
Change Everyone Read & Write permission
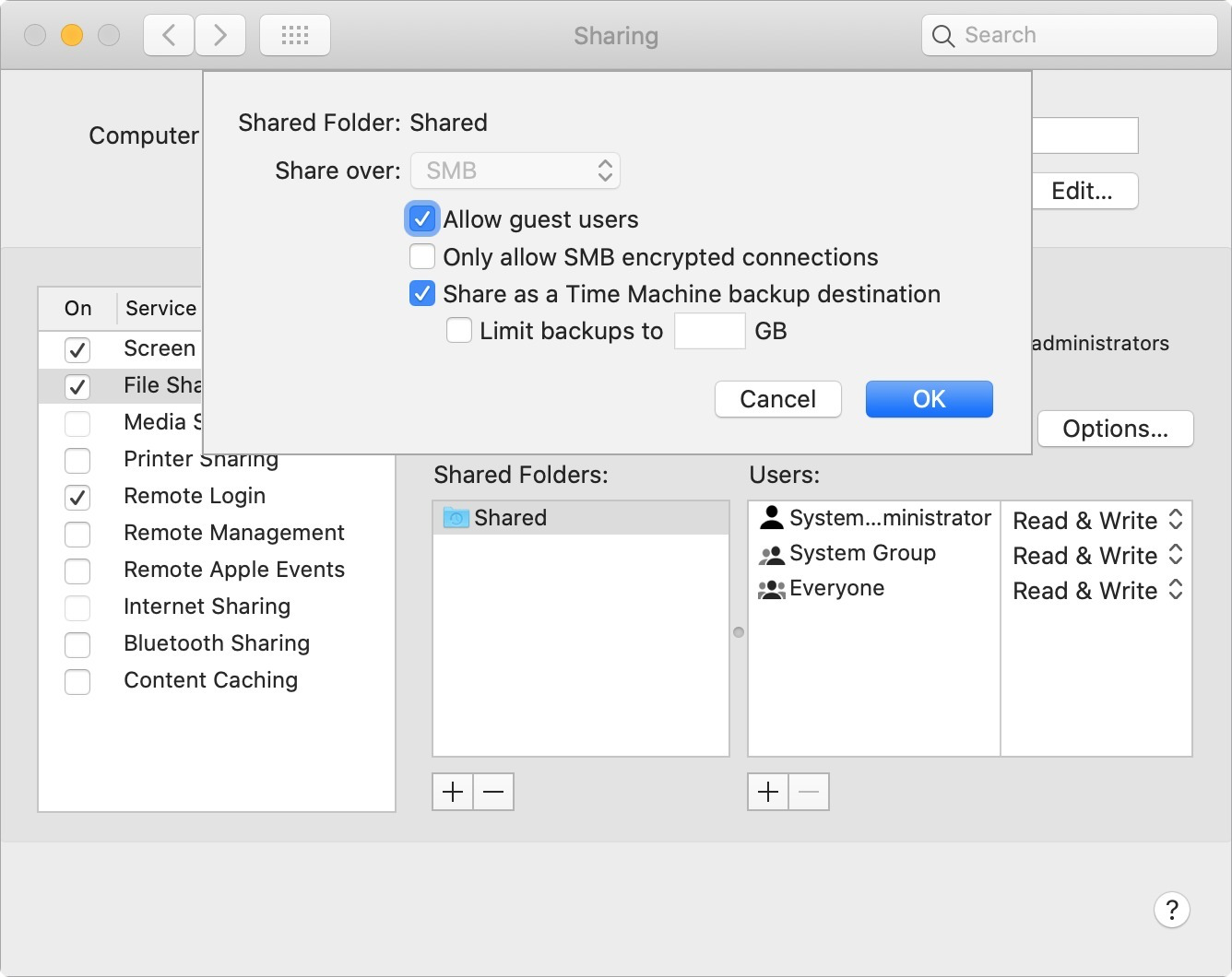coord(1096,590)
